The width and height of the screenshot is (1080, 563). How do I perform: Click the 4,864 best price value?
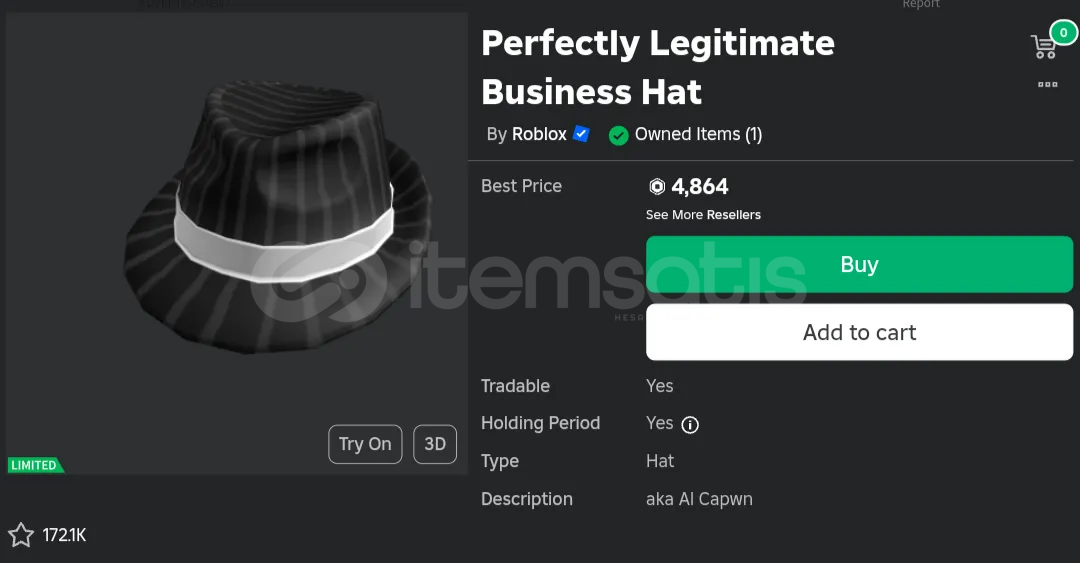[x=700, y=186]
